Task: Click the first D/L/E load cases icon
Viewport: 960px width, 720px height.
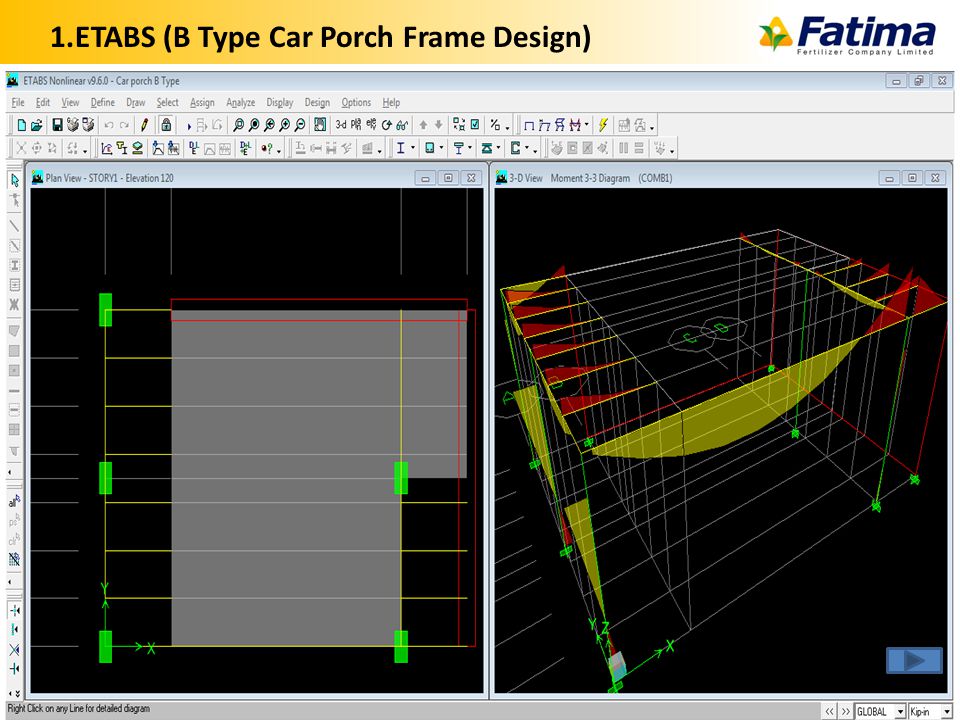Action: tap(193, 148)
